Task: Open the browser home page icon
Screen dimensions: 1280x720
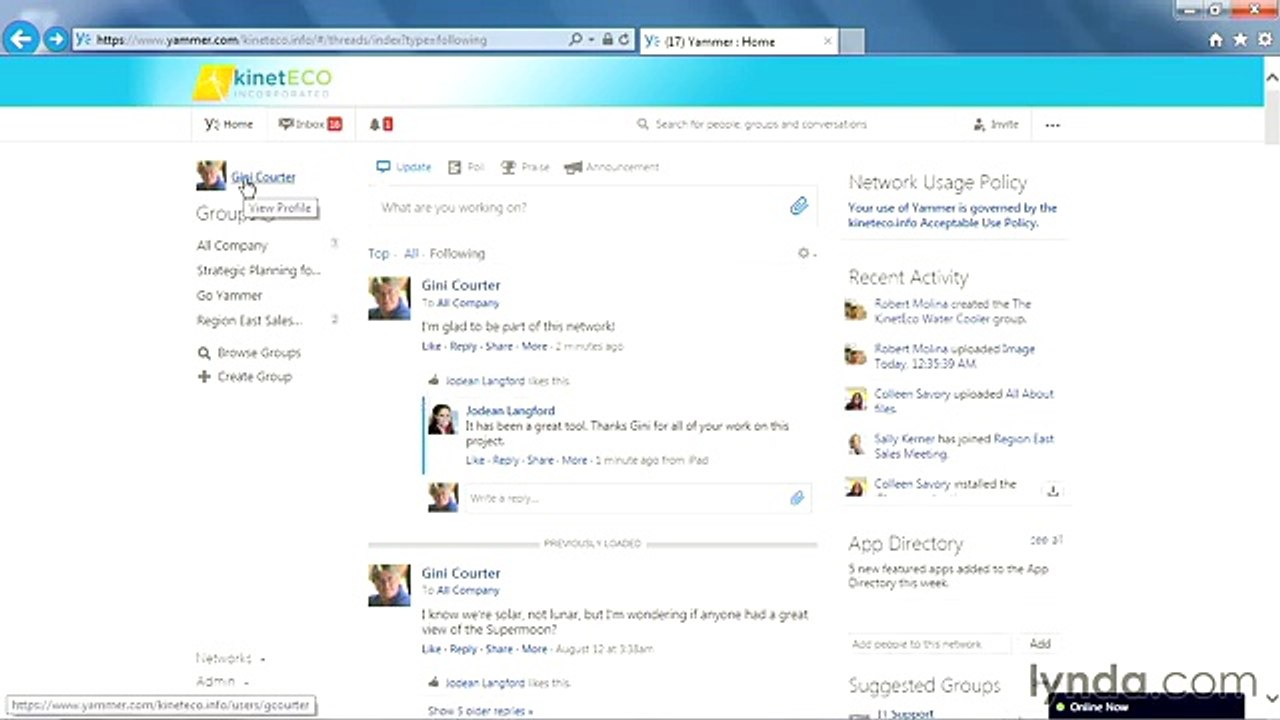Action: point(1216,40)
